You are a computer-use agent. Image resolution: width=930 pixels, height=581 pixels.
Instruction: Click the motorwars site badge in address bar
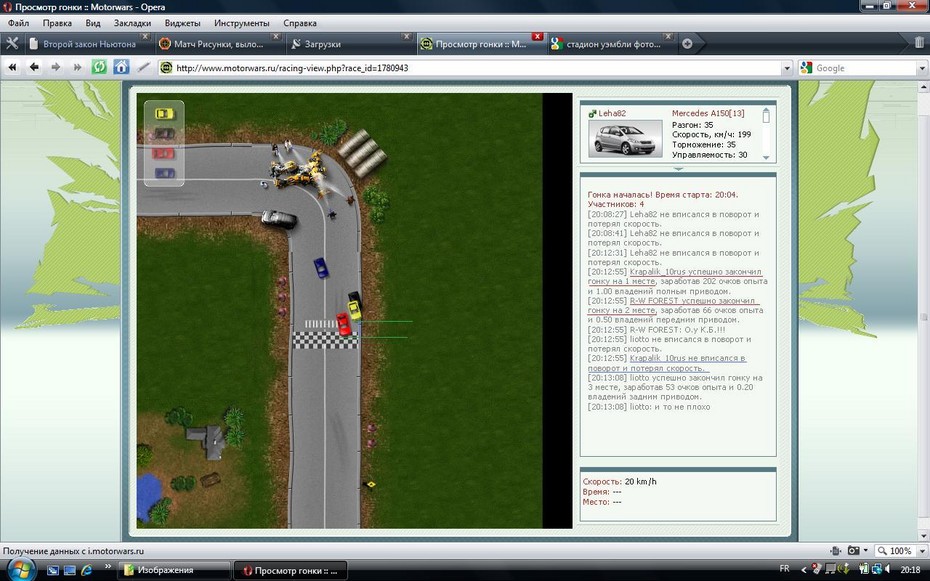click(x=167, y=68)
